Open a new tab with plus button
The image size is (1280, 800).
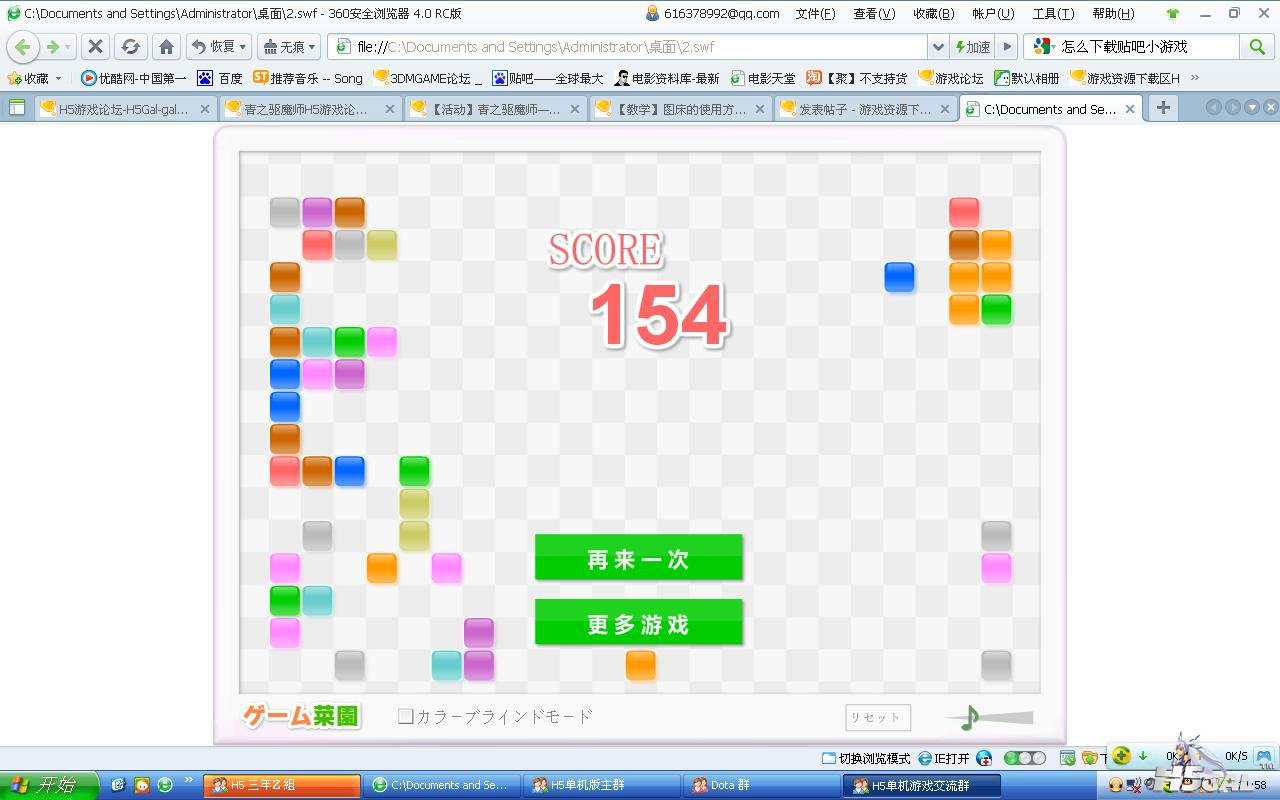pyautogui.click(x=1163, y=109)
